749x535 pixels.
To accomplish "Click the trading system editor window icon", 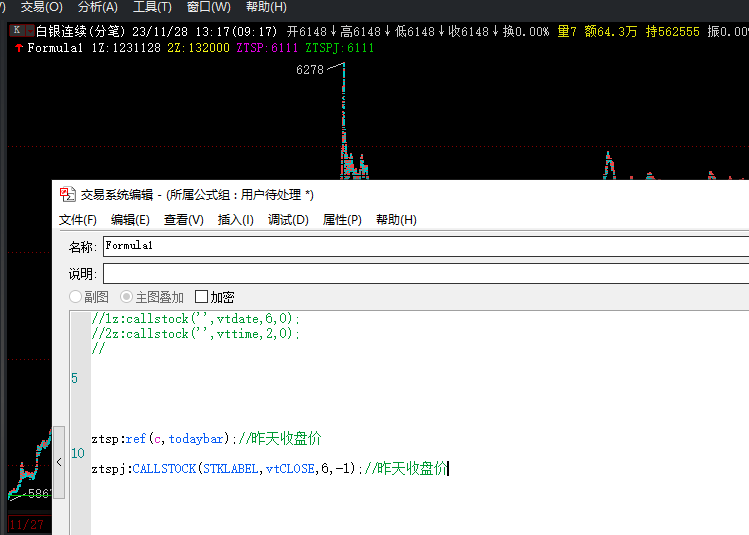I will [x=67, y=194].
